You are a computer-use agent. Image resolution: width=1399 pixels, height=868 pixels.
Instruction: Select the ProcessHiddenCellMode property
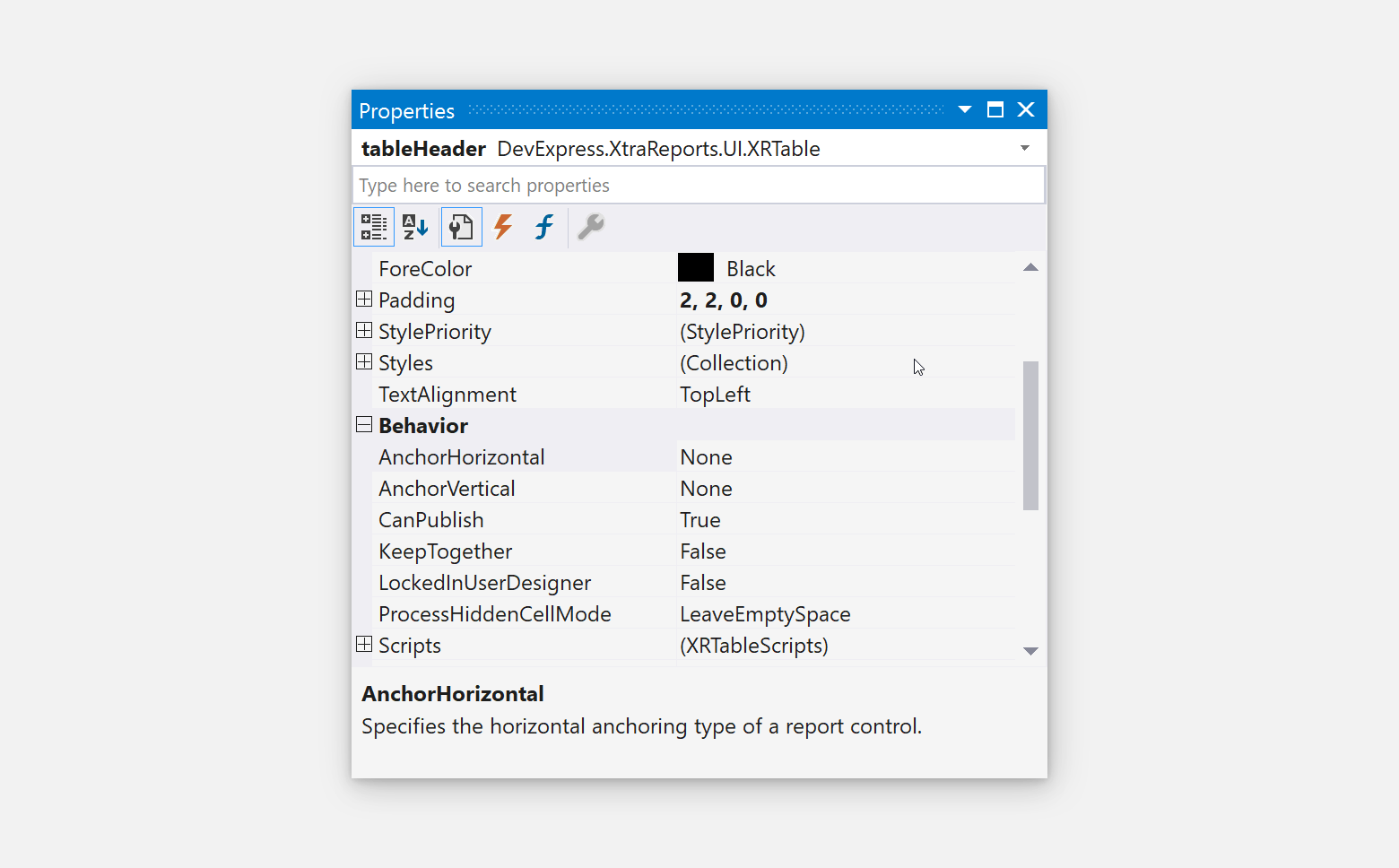click(495, 614)
